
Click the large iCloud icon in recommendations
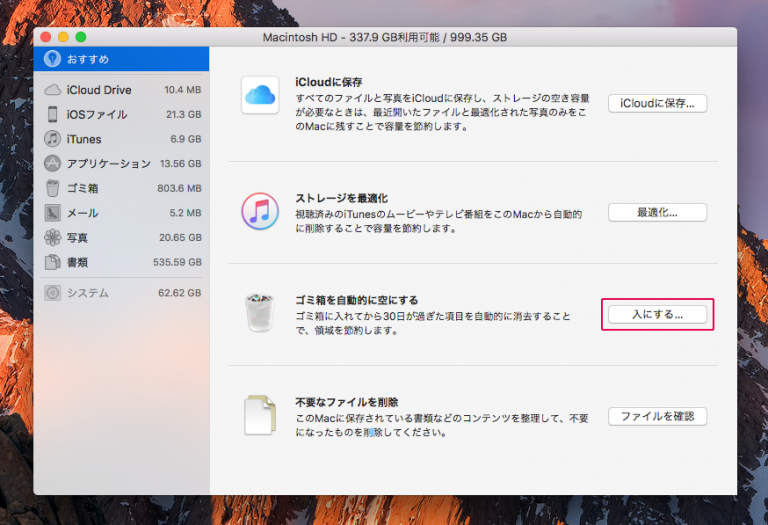[260, 96]
